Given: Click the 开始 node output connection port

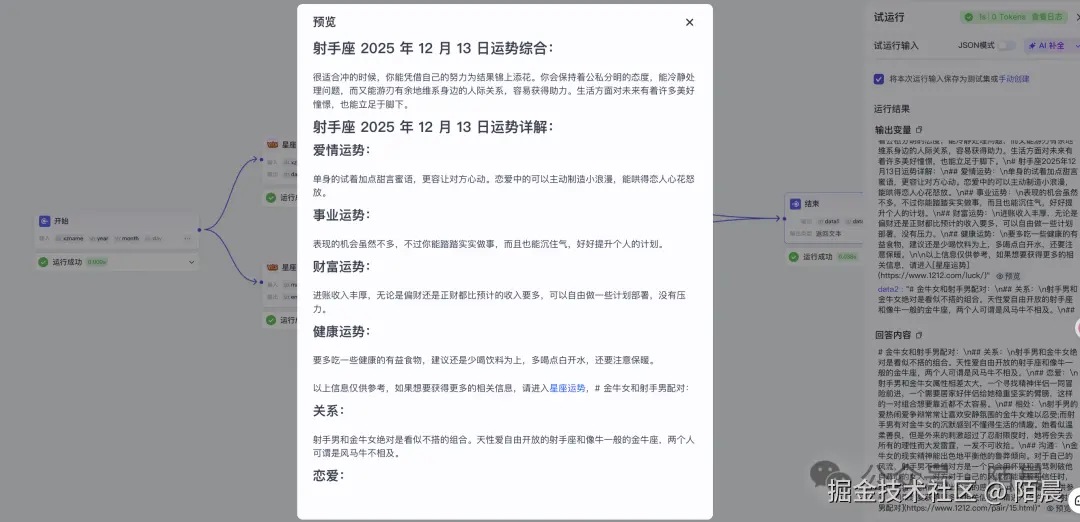Looking at the screenshot, I should click(x=199, y=229).
